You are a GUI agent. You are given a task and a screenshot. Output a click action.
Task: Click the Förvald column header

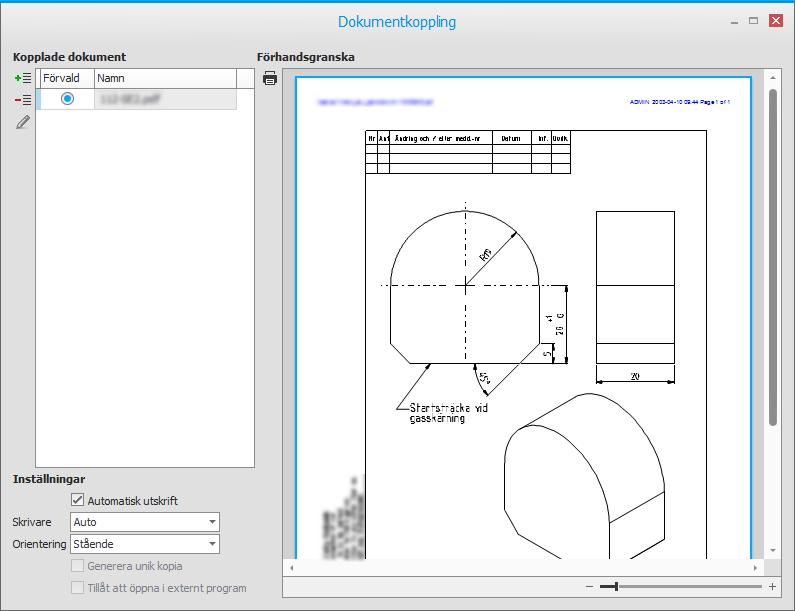point(67,79)
